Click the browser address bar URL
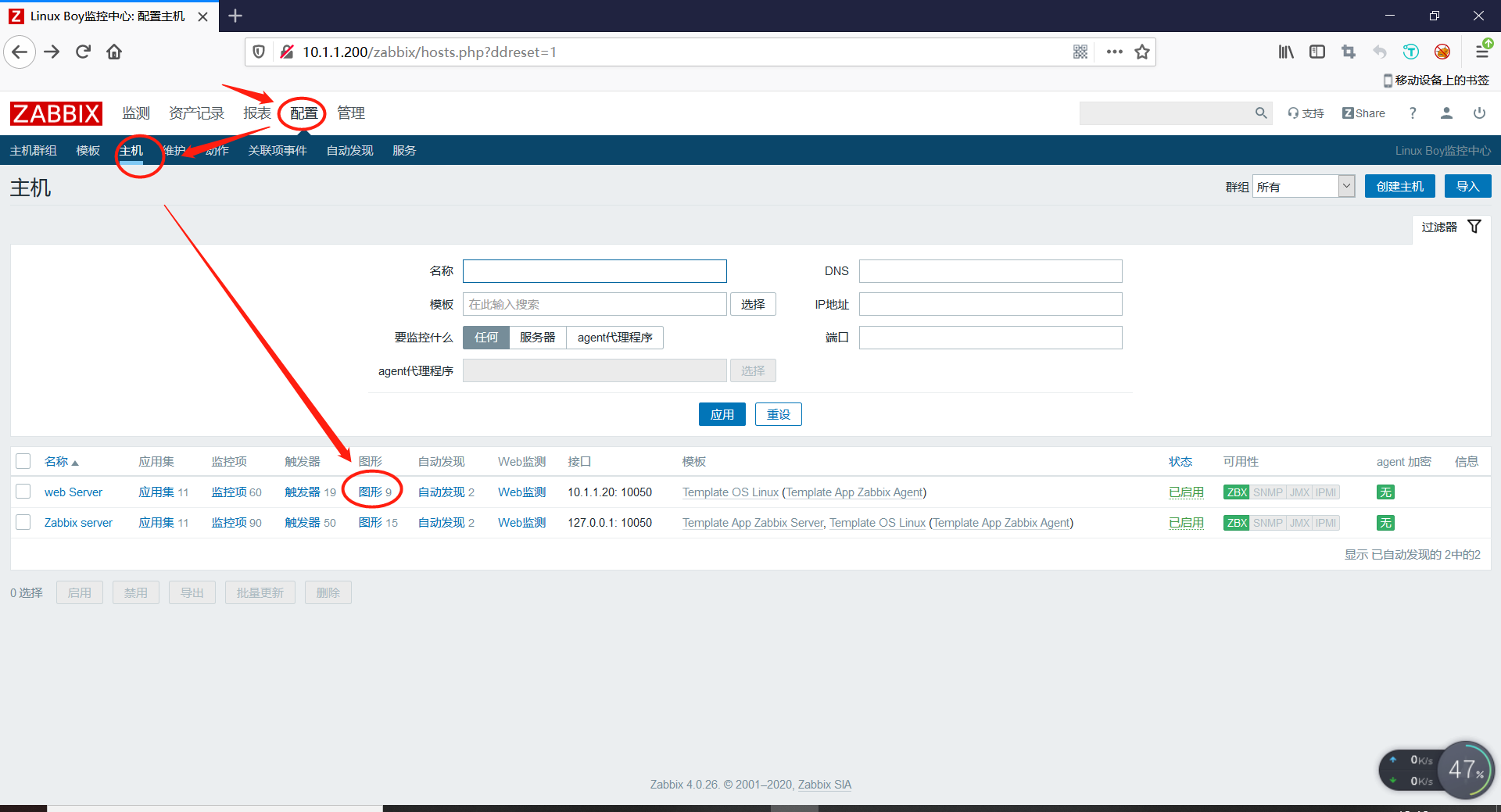 [430, 52]
